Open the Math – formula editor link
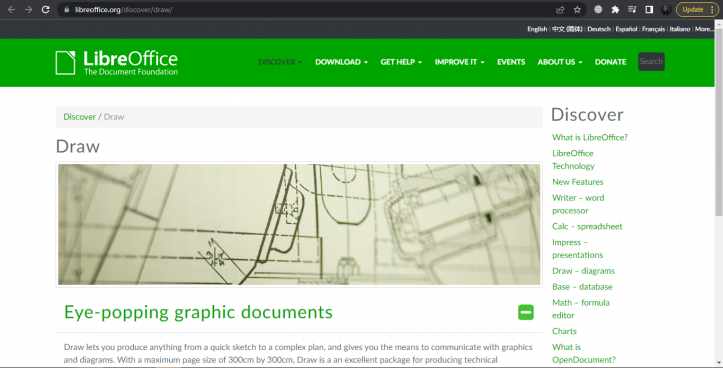Image resolution: width=723 pixels, height=368 pixels. (x=581, y=309)
